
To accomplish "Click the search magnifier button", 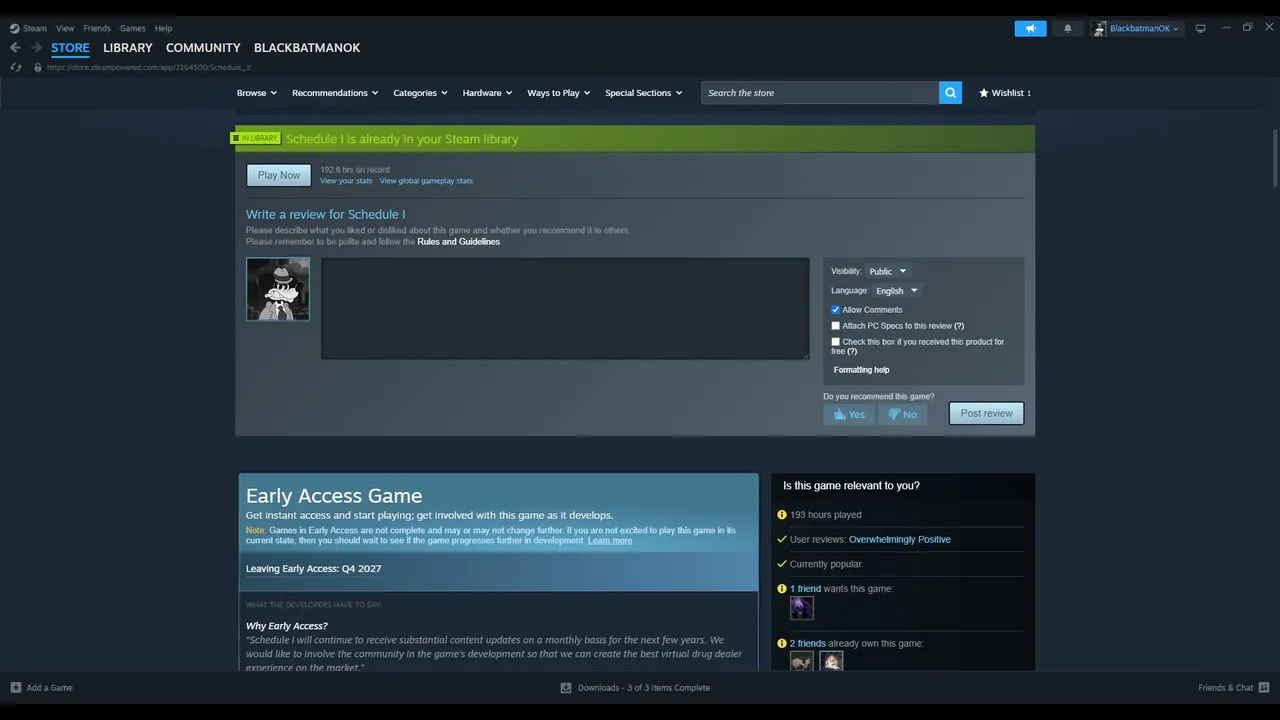I will coord(950,93).
